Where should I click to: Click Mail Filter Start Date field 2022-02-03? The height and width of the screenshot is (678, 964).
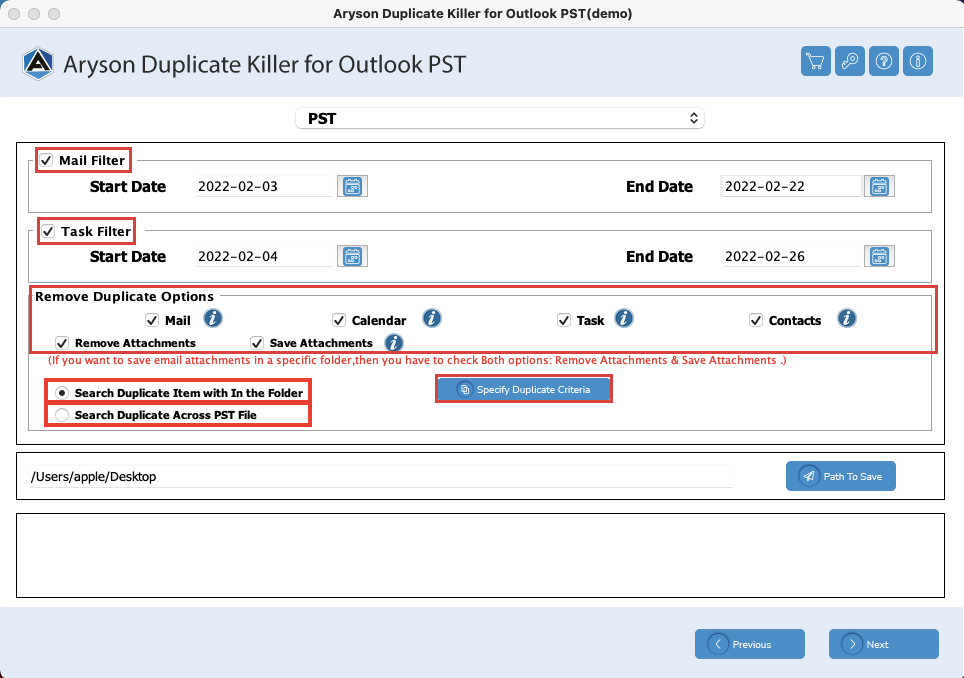point(264,186)
